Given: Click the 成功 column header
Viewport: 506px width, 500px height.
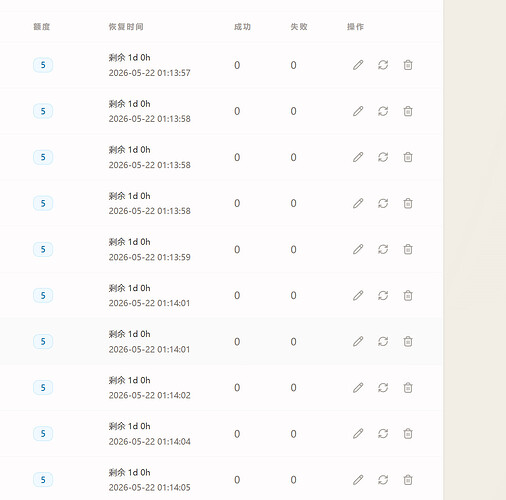Looking at the screenshot, I should tap(242, 27).
